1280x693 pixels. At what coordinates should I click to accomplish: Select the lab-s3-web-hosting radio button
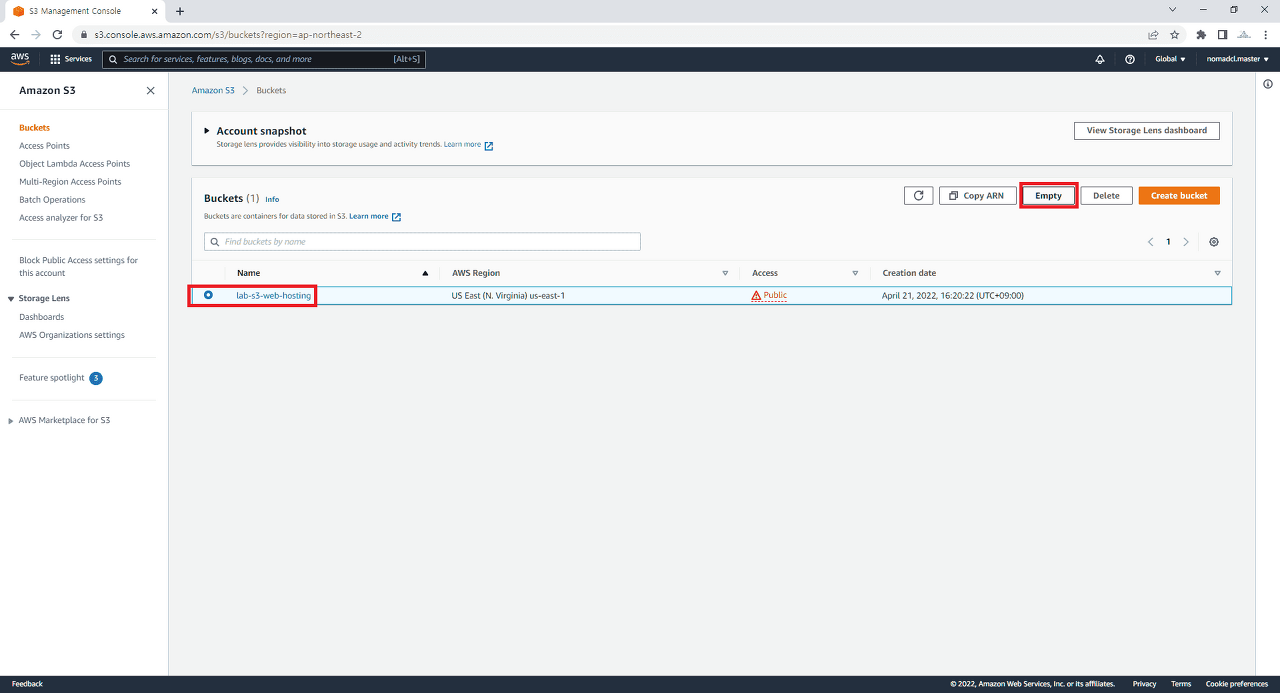(208, 295)
